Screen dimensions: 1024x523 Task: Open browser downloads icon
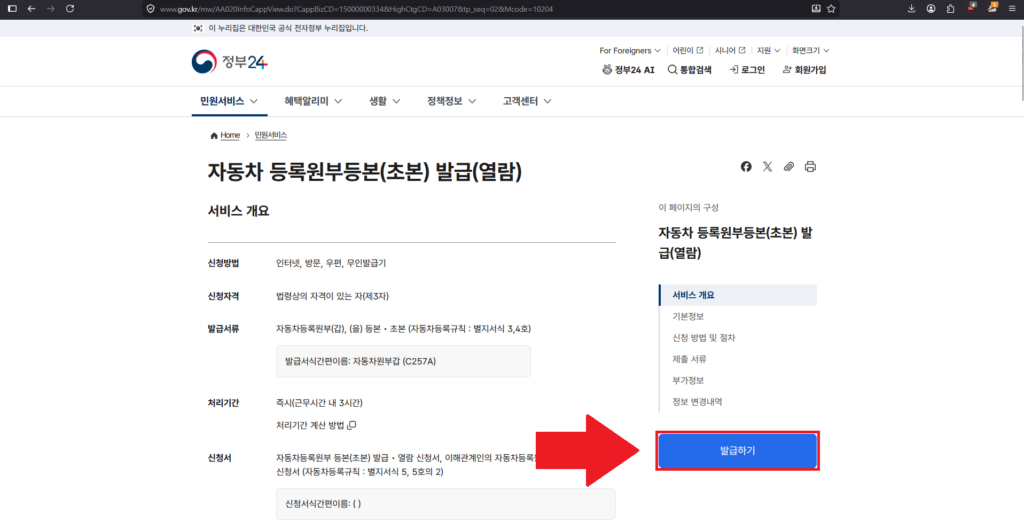coord(912,9)
